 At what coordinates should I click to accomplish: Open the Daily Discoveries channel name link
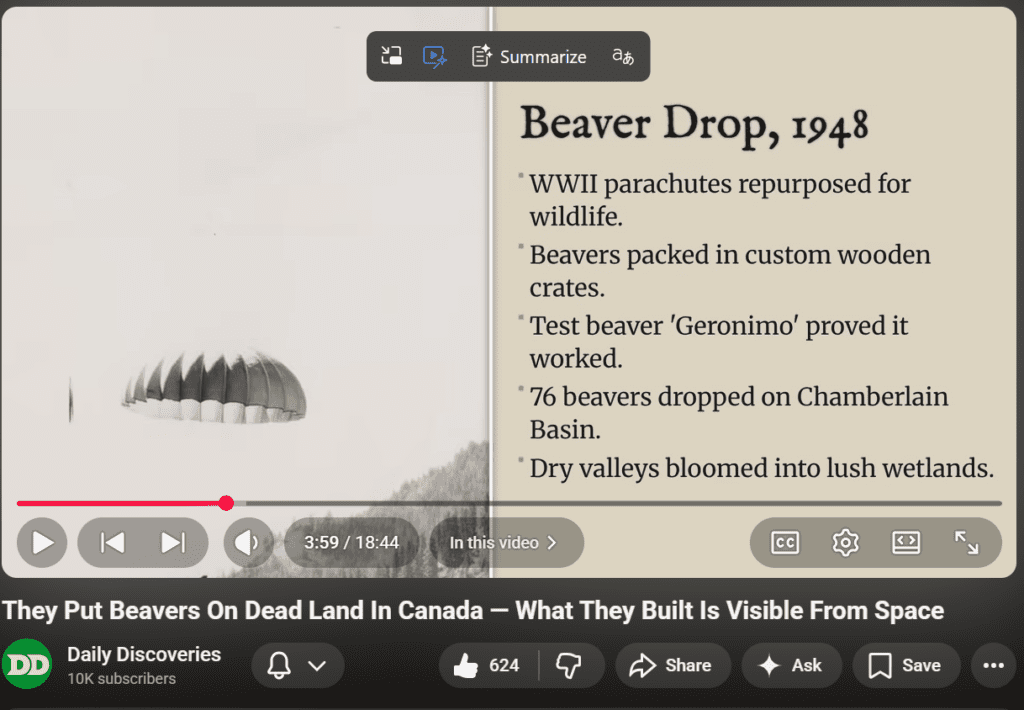(x=144, y=654)
